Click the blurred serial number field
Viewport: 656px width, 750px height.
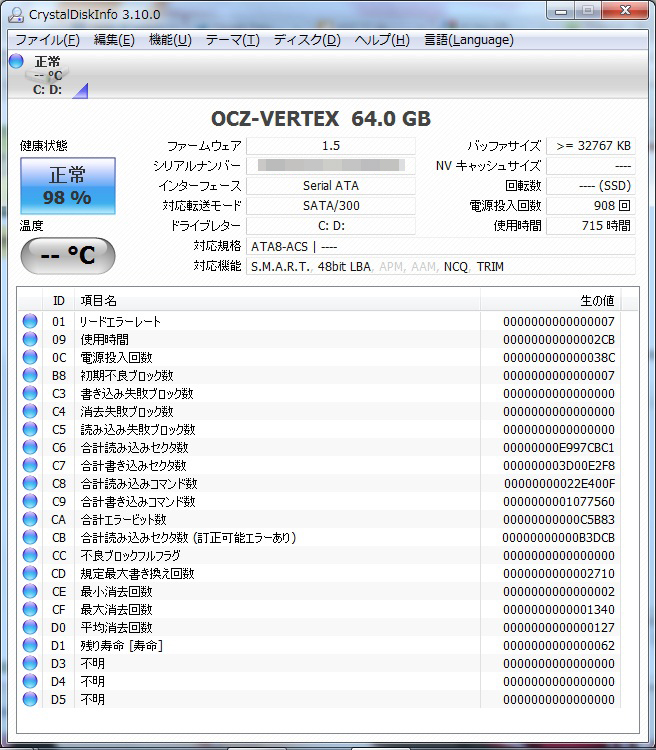(x=331, y=165)
